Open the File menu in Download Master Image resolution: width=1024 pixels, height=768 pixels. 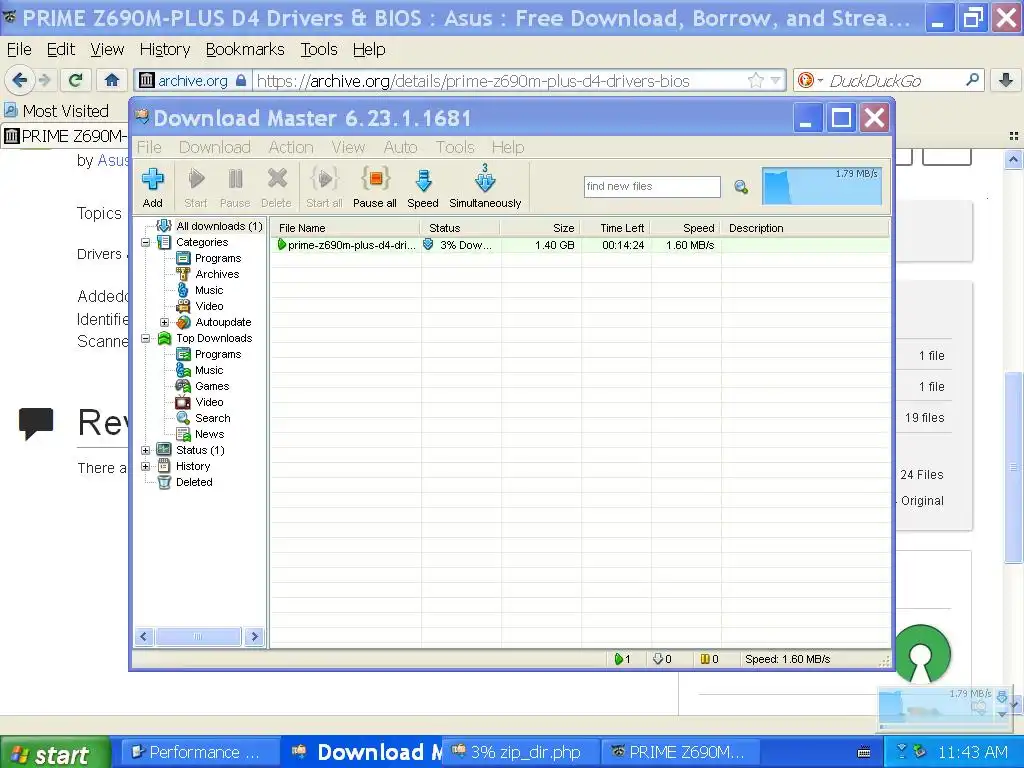coord(149,148)
